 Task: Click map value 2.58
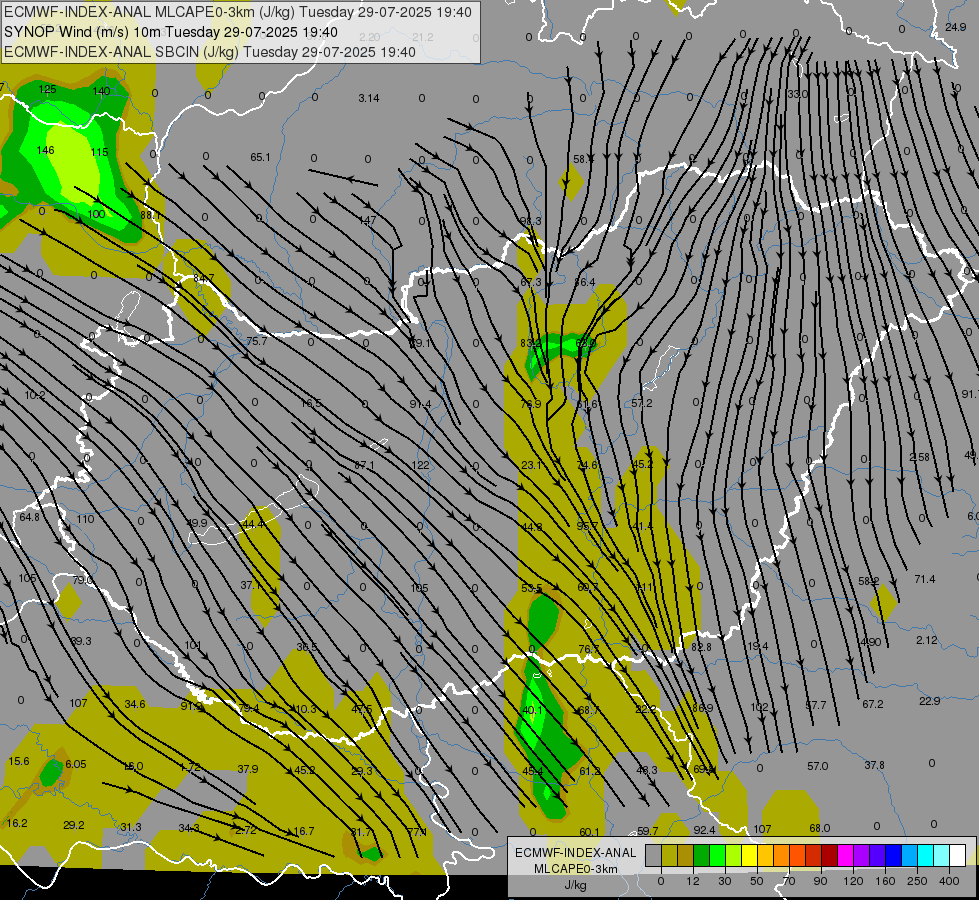click(x=919, y=457)
